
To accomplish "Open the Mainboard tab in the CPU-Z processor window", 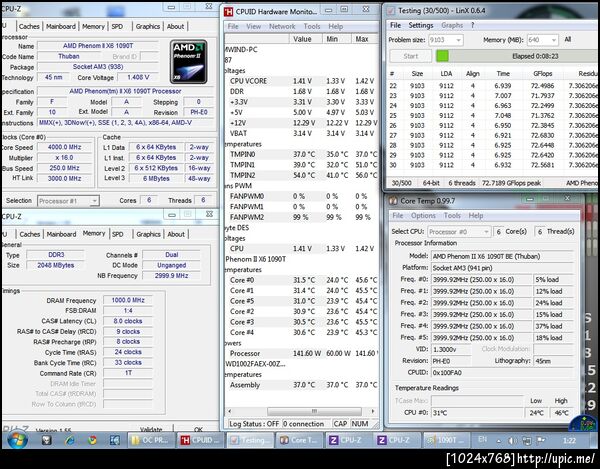I will click(x=61, y=26).
